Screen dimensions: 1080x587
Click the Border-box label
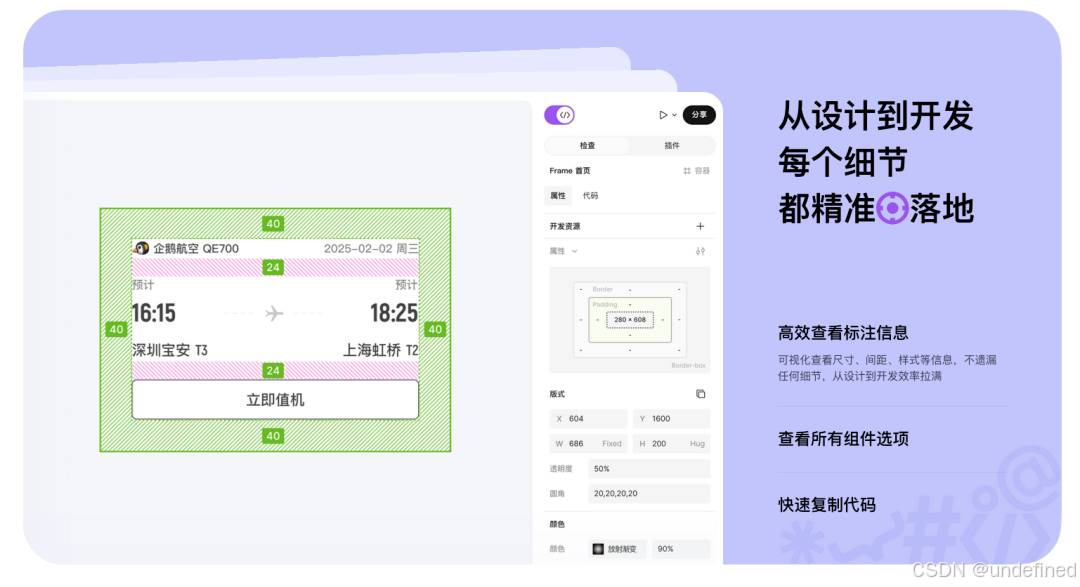(688, 366)
